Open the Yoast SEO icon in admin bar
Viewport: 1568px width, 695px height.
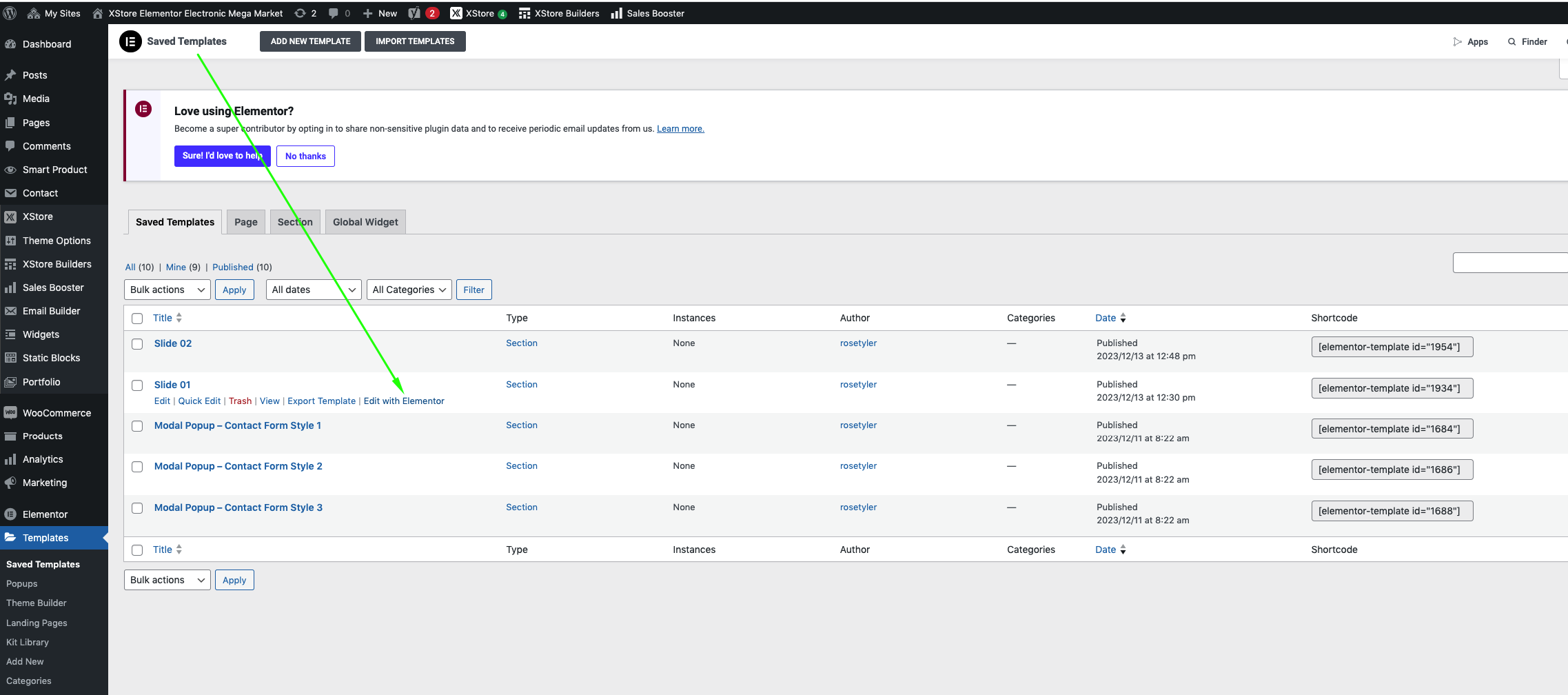click(414, 13)
